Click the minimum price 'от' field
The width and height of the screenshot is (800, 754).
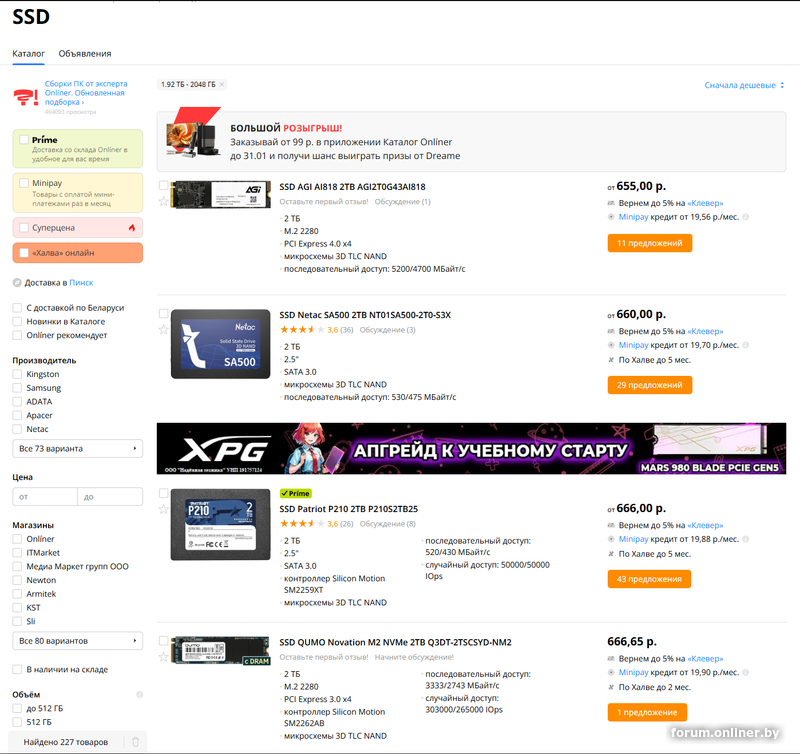[x=45, y=496]
